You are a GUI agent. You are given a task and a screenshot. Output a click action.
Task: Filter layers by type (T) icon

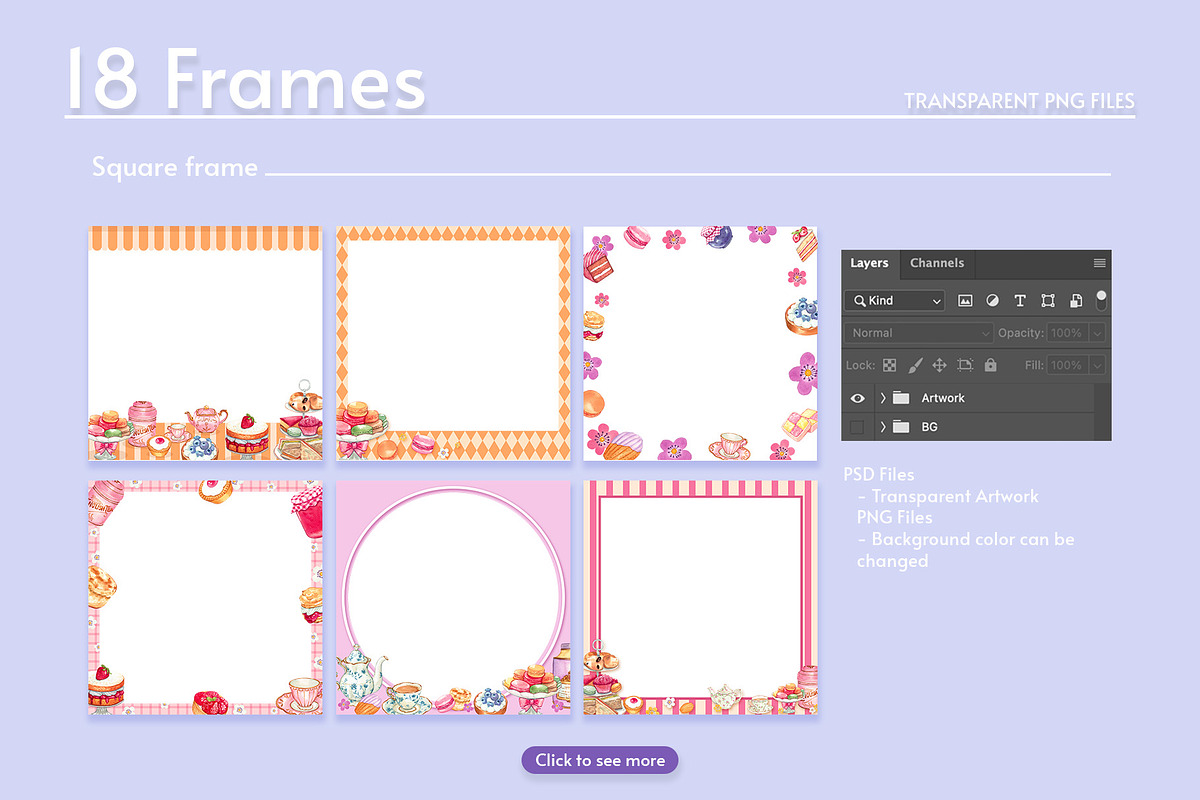[x=1020, y=300]
